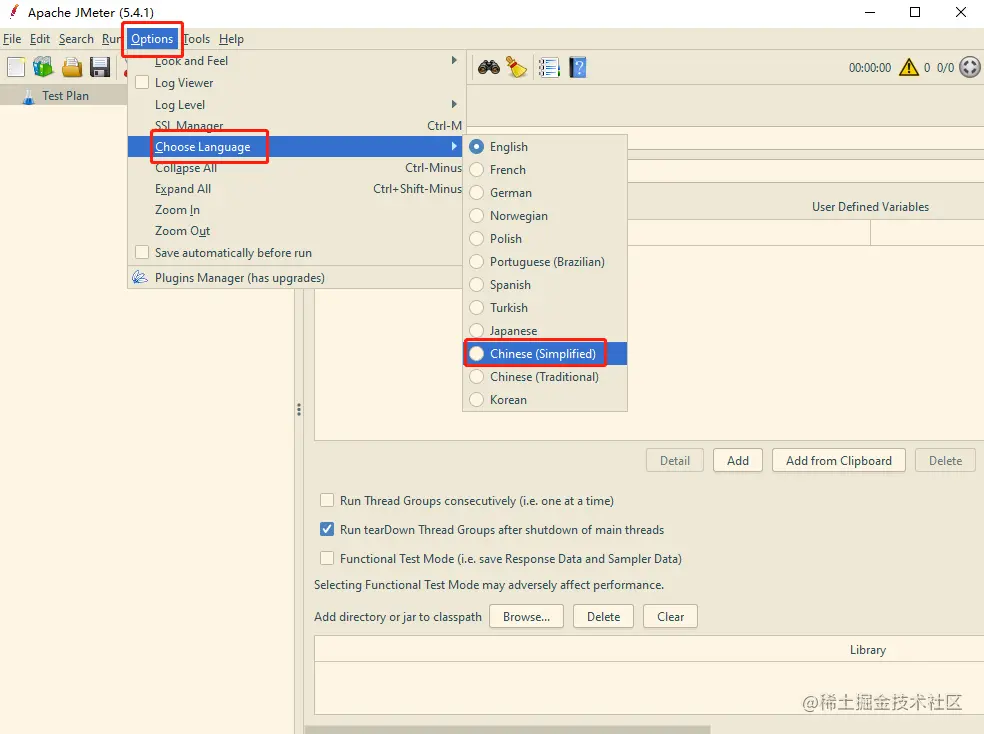Click the Help question mark icon

[x=578, y=67]
